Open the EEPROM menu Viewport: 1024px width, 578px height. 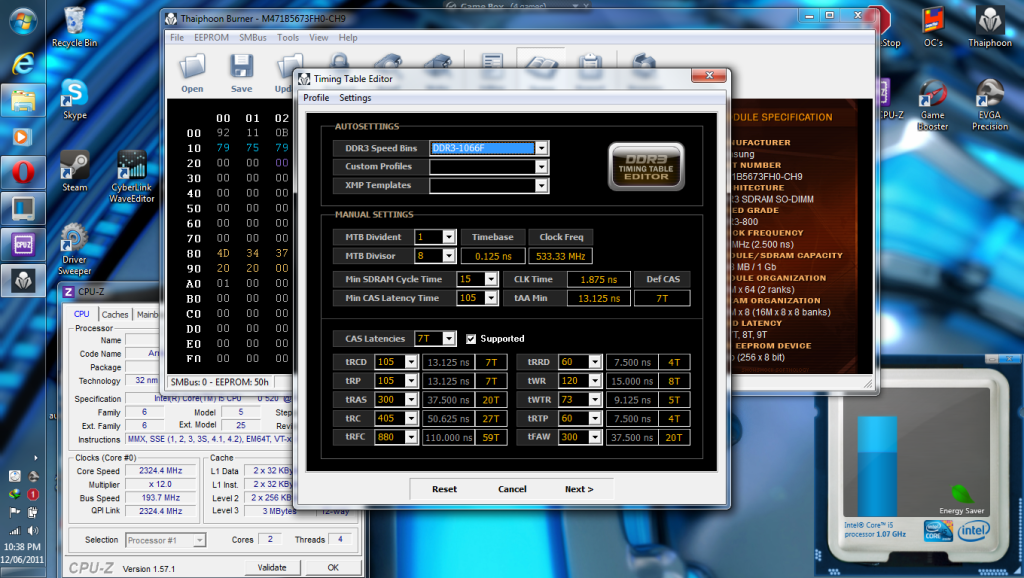pos(211,38)
